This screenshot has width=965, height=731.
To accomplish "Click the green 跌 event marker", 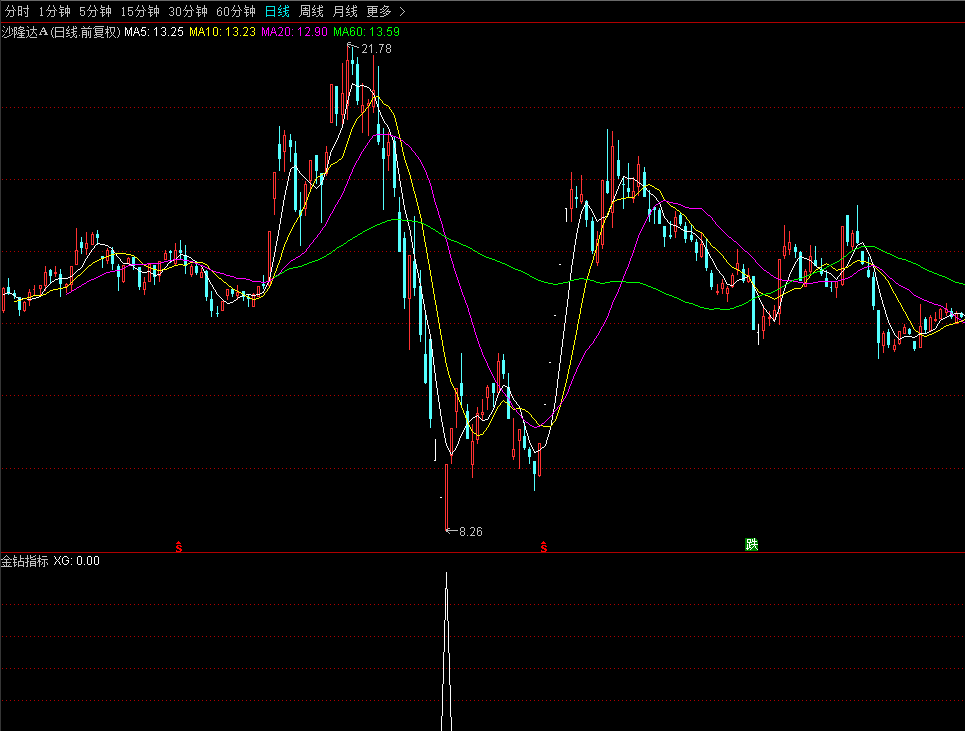I will coord(751,544).
